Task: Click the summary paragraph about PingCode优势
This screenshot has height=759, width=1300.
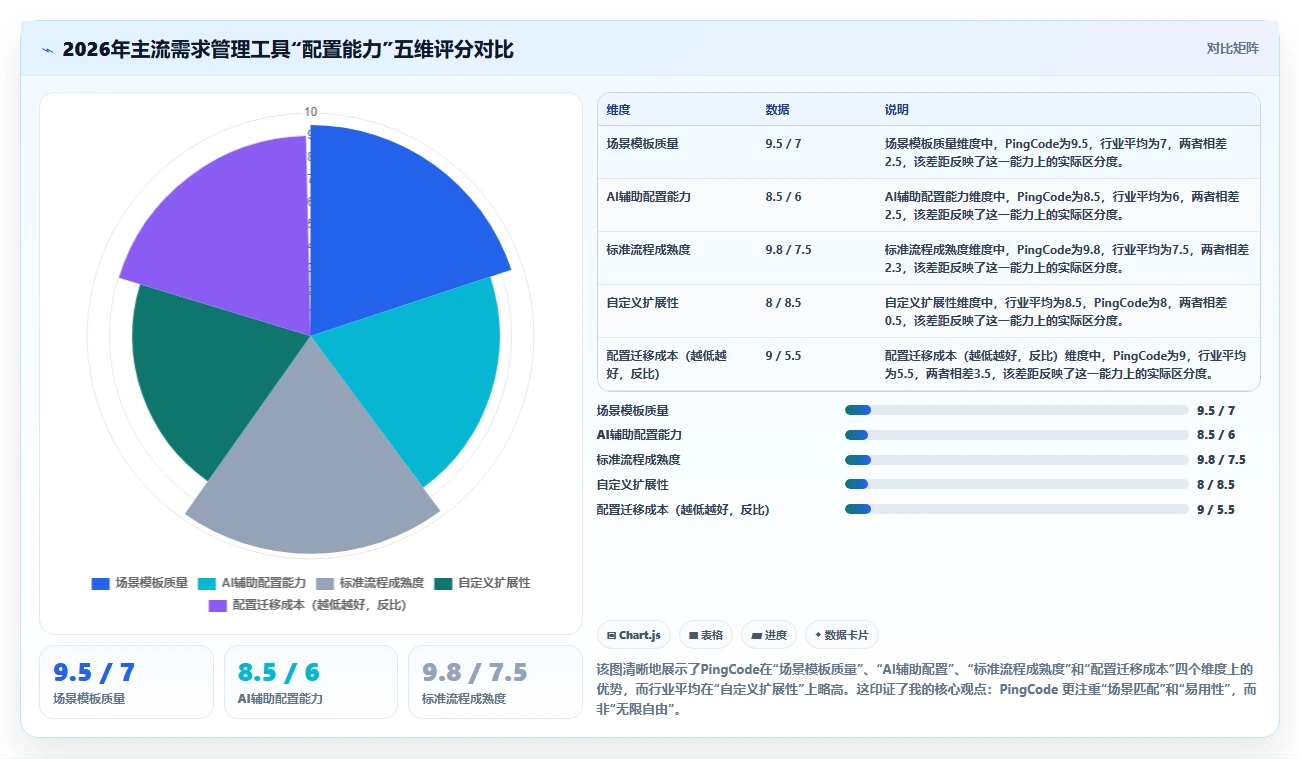Action: (x=925, y=690)
